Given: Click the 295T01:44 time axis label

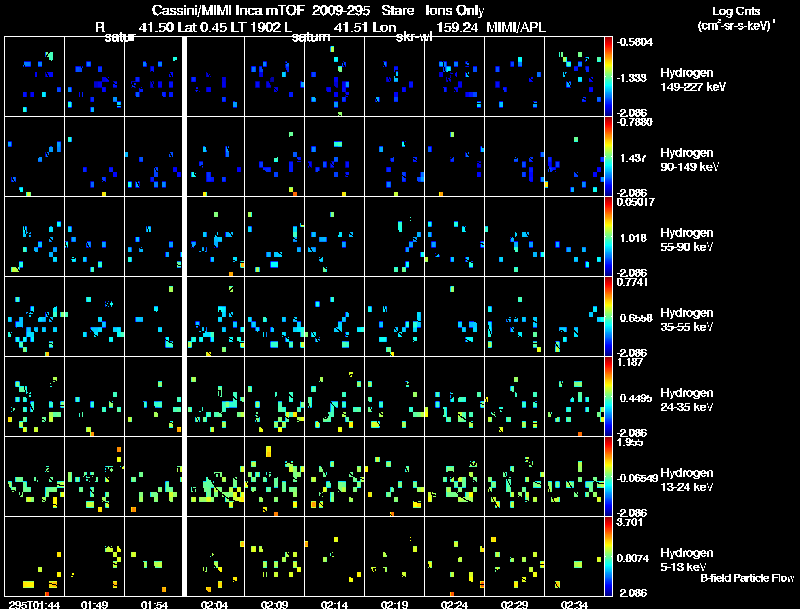Looking at the screenshot, I should 34,605.
